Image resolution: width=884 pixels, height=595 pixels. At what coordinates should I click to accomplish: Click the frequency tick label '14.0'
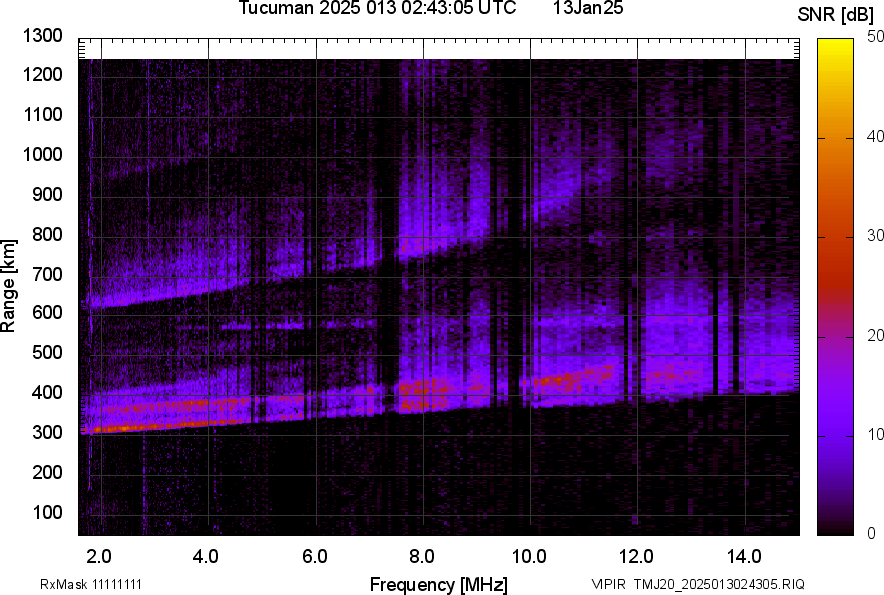(x=744, y=557)
